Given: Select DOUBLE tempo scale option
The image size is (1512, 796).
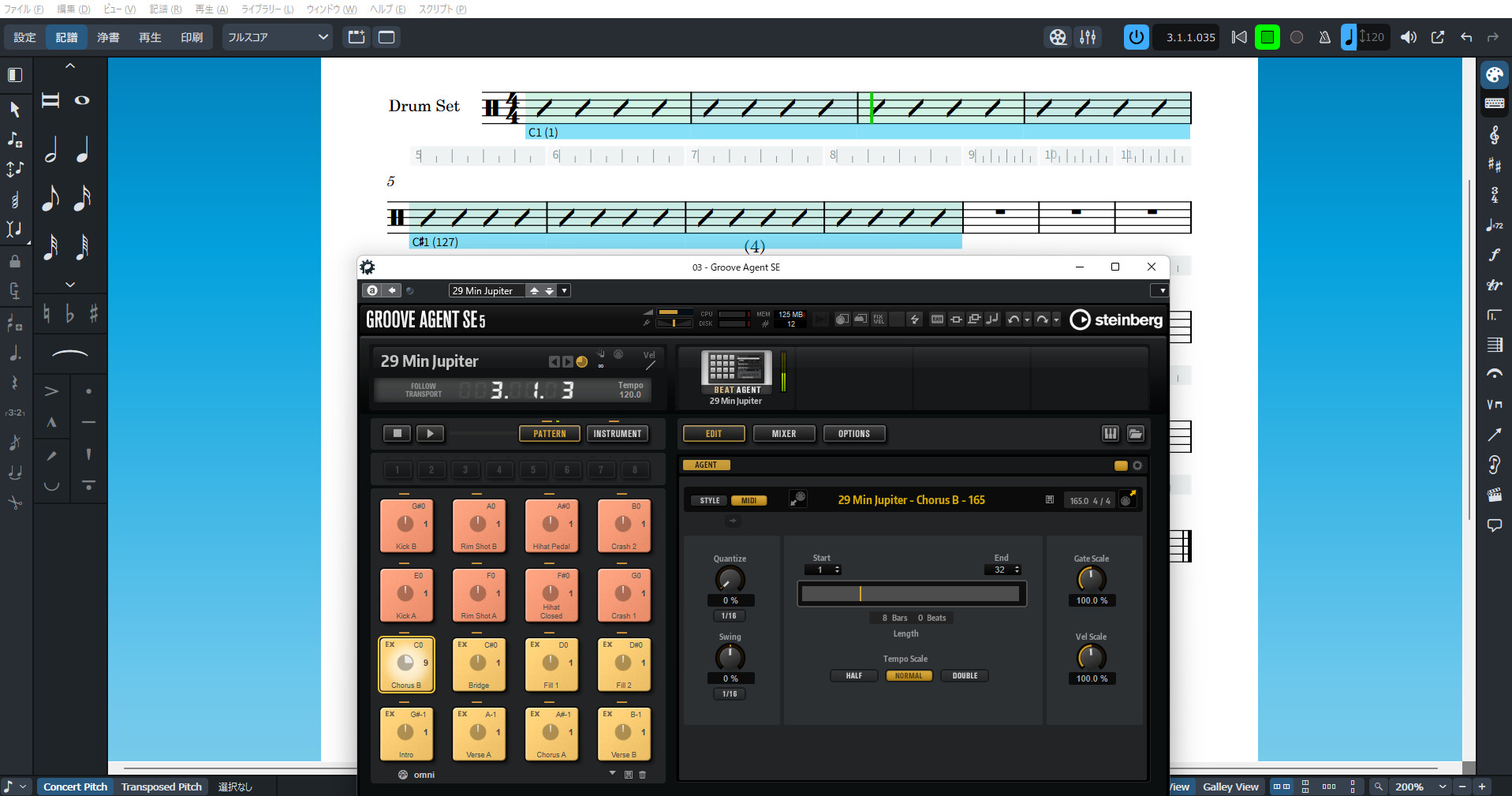Looking at the screenshot, I should [x=965, y=676].
